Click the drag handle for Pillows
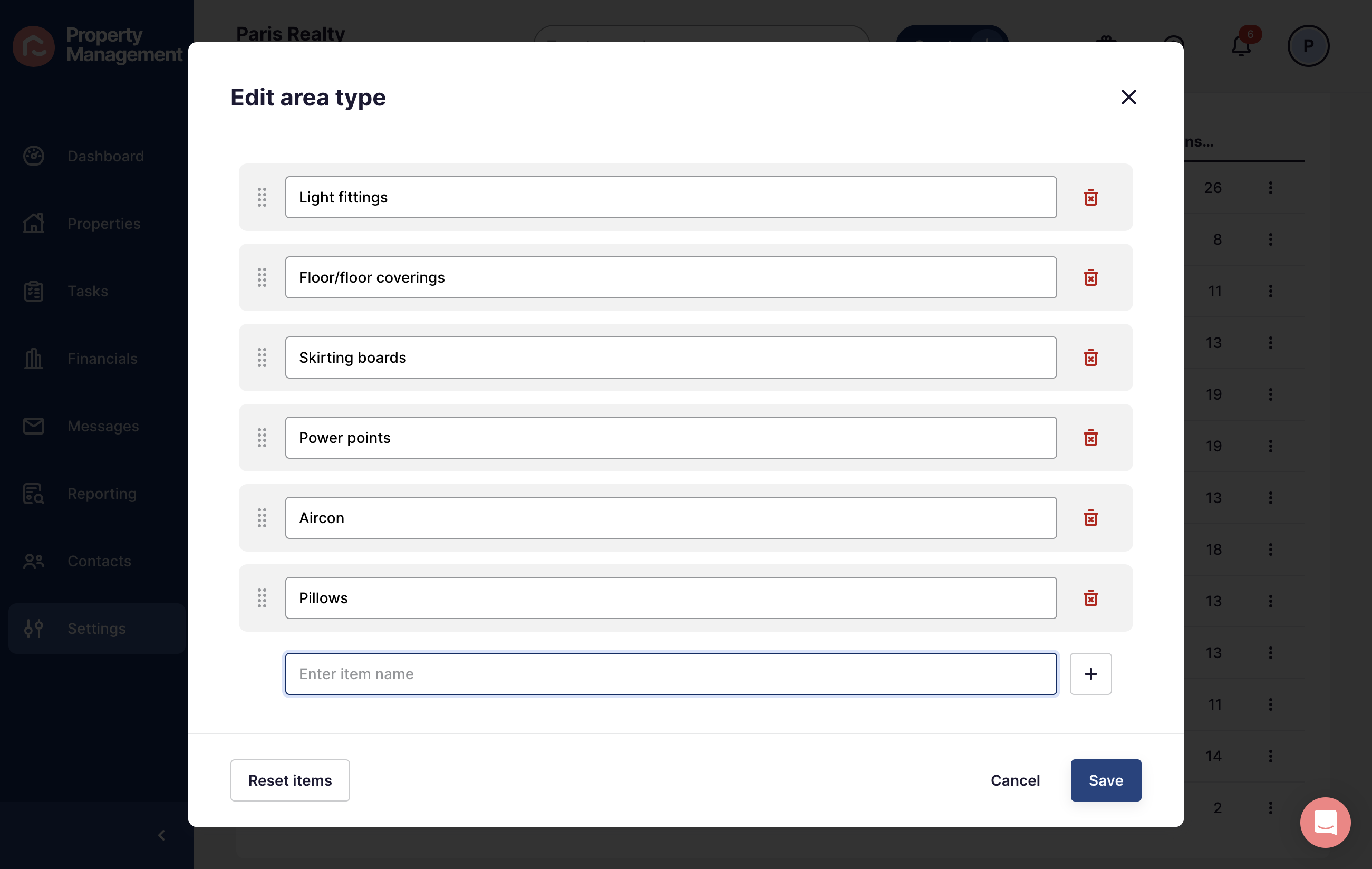 coord(262,598)
